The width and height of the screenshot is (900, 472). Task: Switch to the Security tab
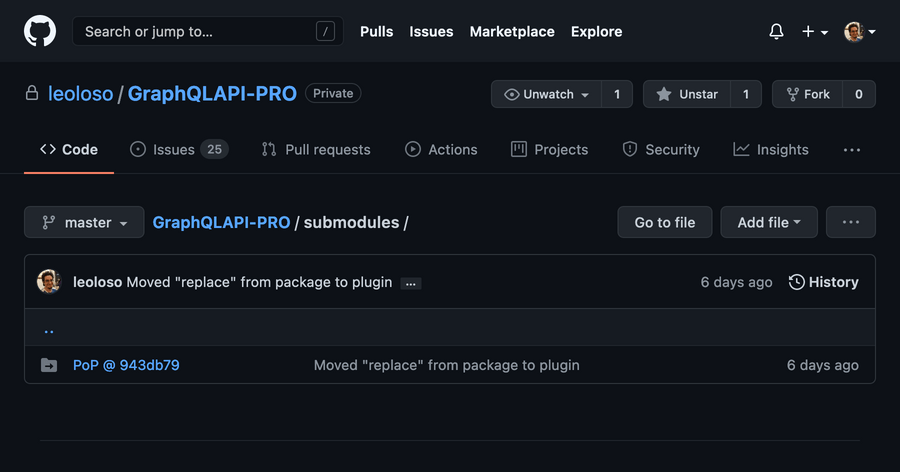pos(661,150)
